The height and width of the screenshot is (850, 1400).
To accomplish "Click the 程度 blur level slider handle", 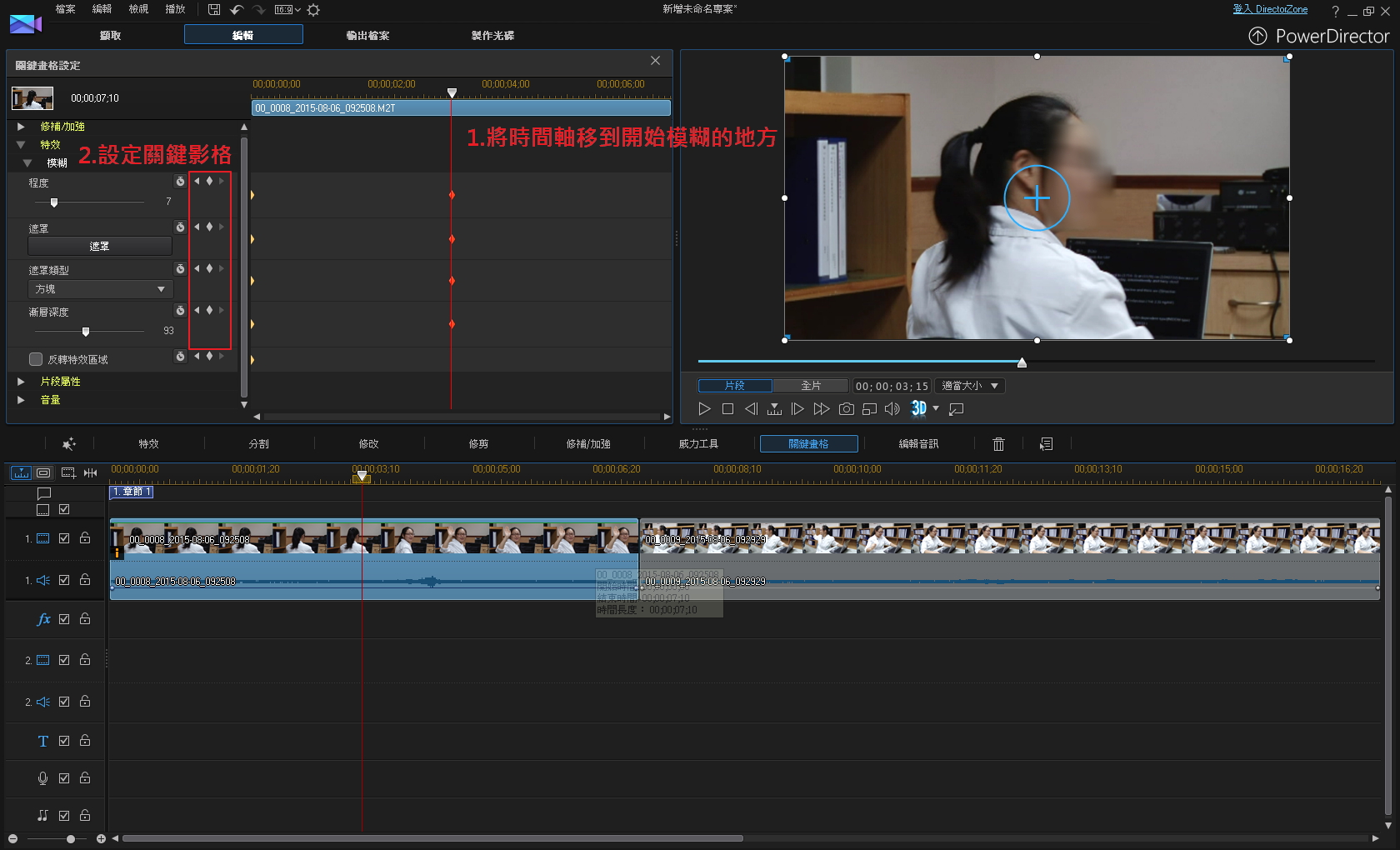I will click(54, 202).
